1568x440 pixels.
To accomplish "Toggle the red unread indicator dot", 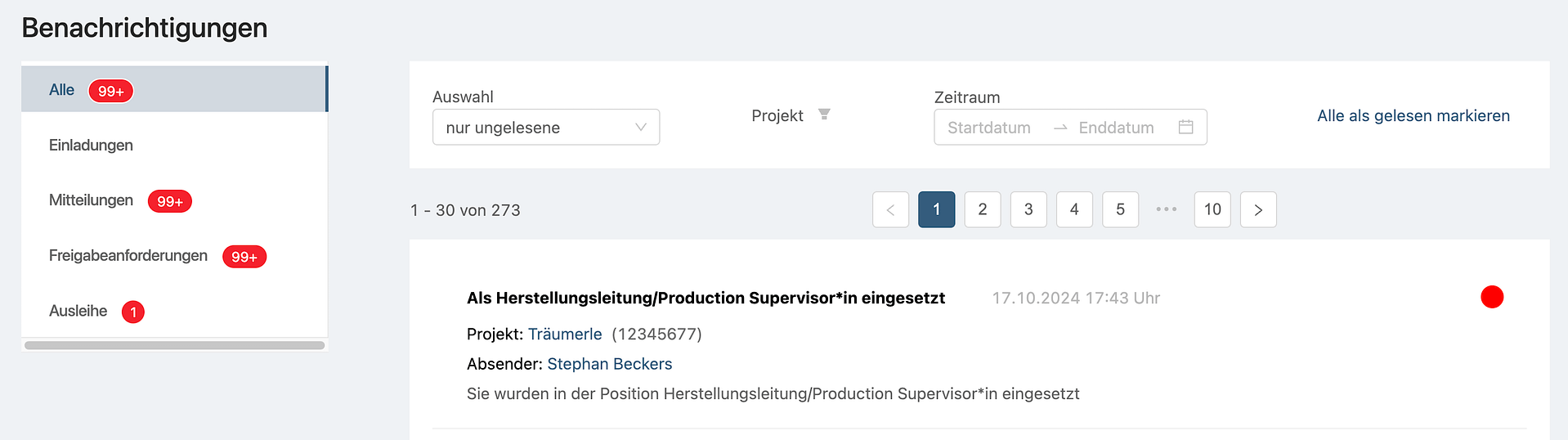I will pos(1491,297).
